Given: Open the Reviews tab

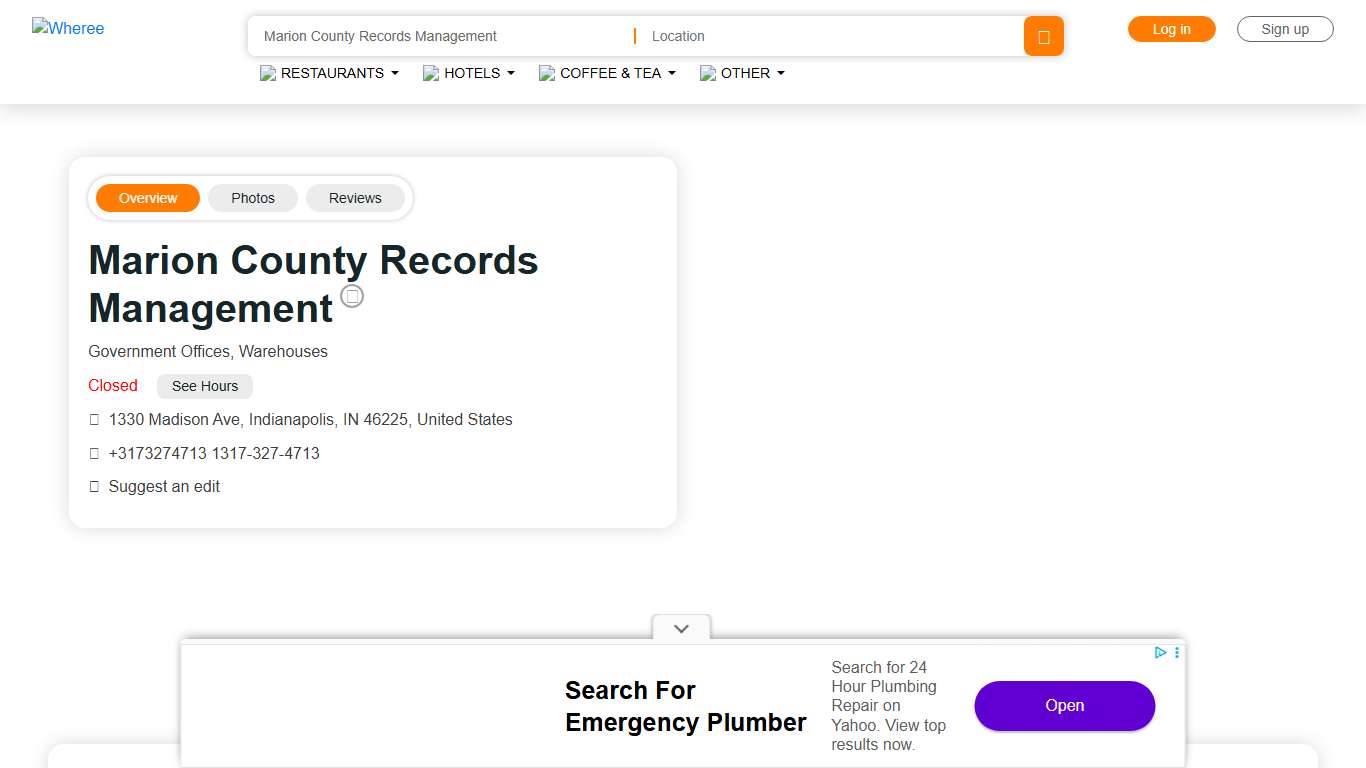Looking at the screenshot, I should click(x=355, y=198).
